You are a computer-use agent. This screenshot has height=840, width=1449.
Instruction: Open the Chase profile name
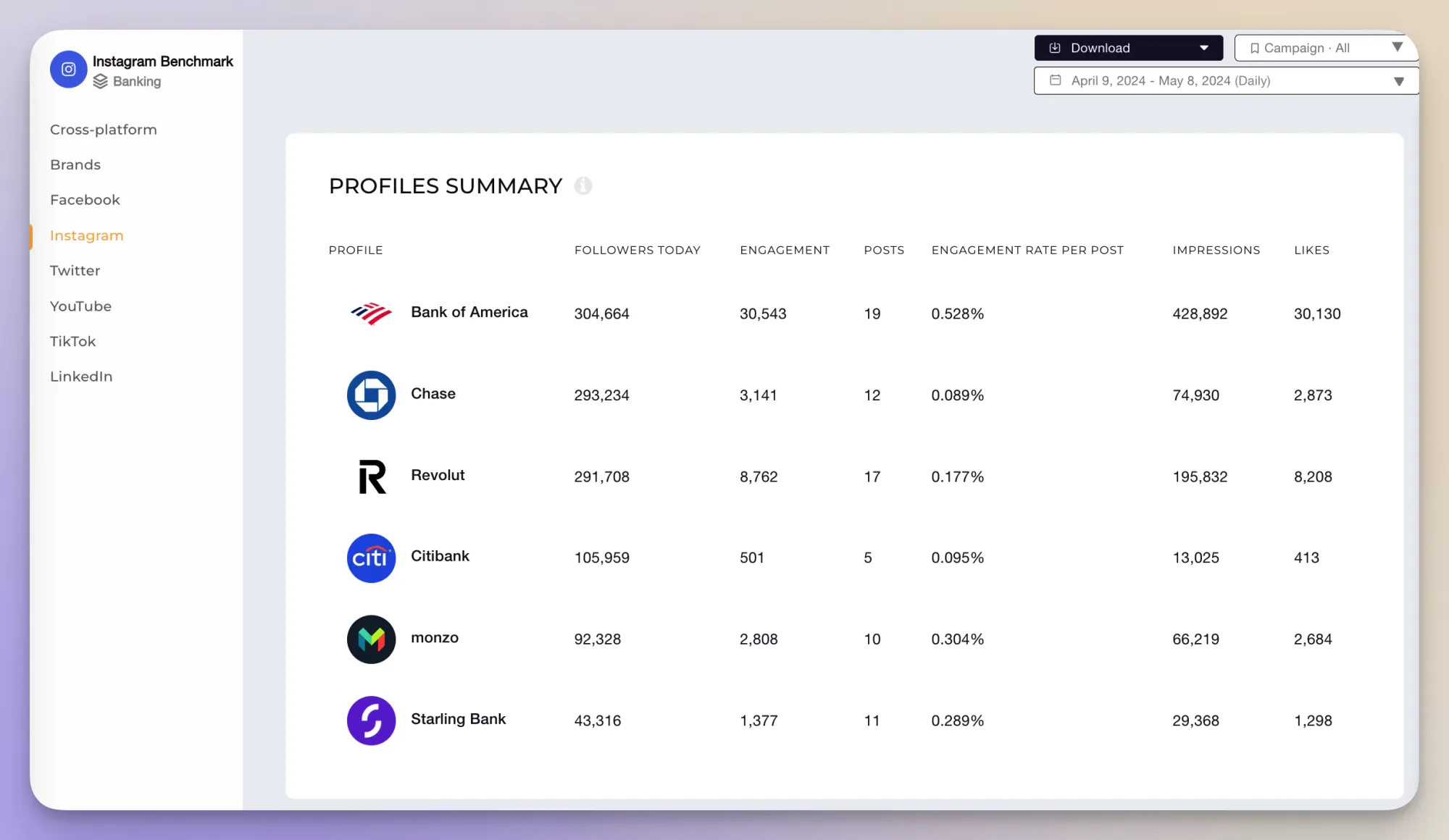pos(433,394)
